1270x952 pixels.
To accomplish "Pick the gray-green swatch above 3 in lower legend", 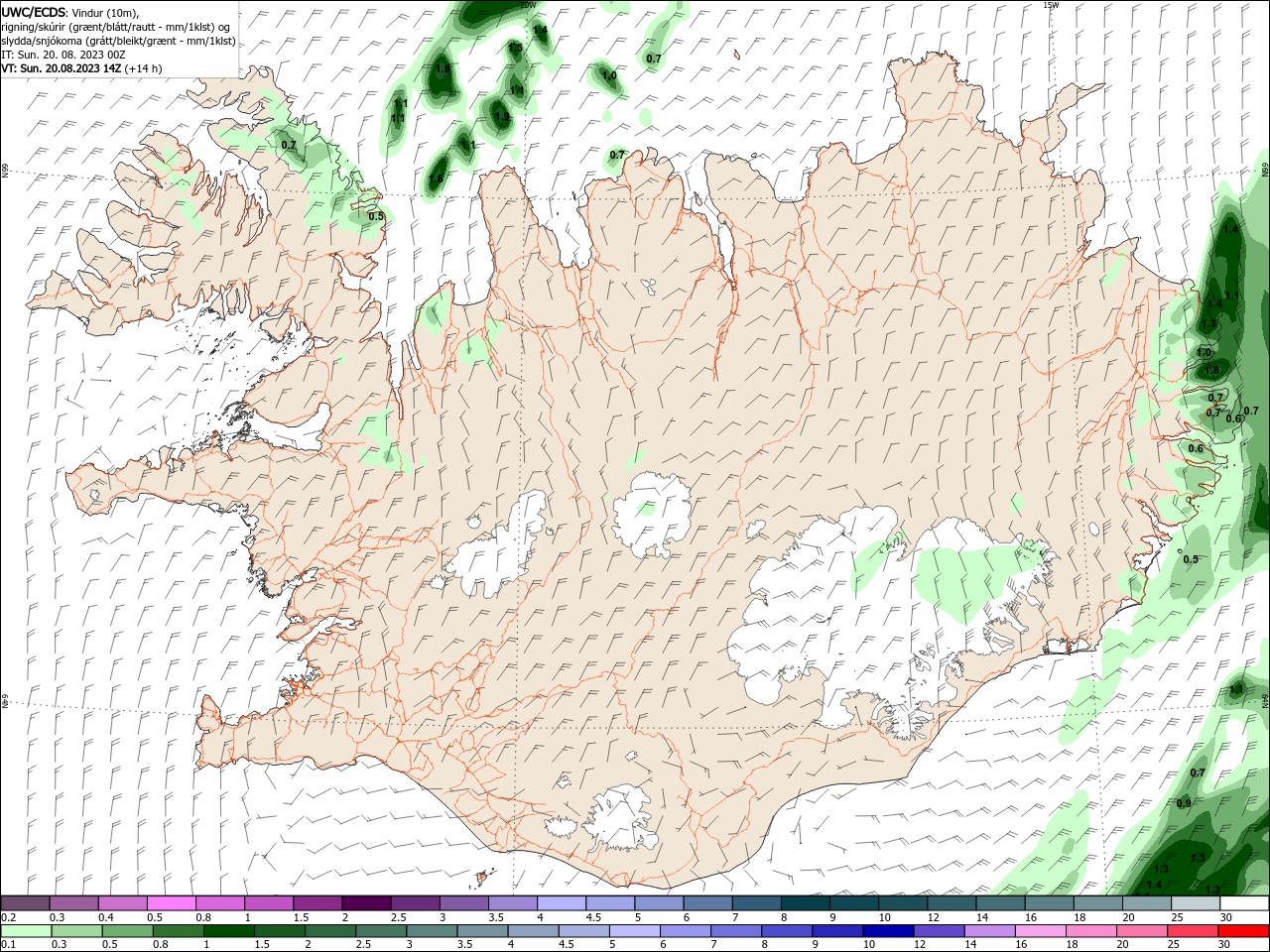I will point(432,930).
